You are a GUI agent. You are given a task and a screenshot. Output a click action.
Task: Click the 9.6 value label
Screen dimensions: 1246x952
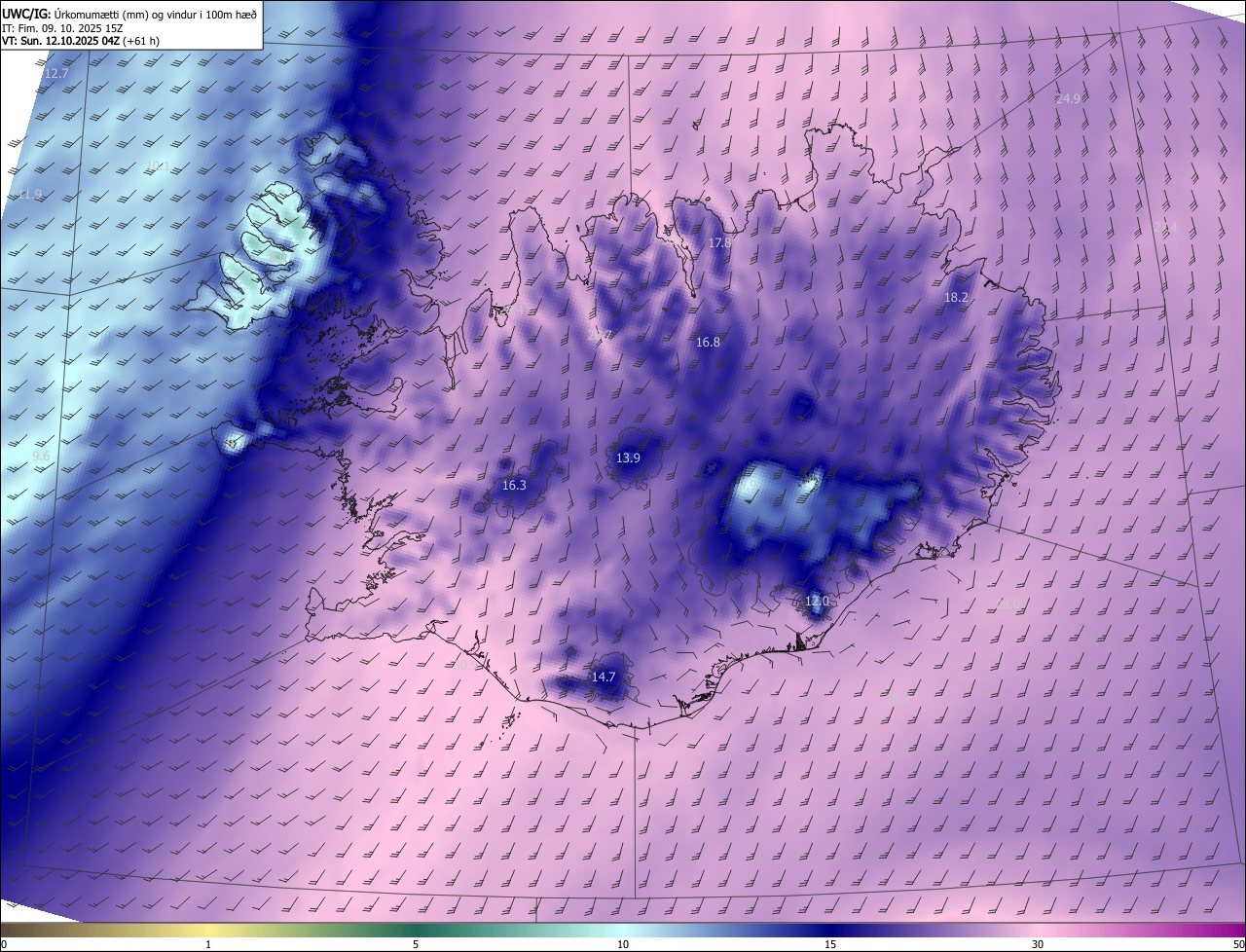tap(41, 456)
